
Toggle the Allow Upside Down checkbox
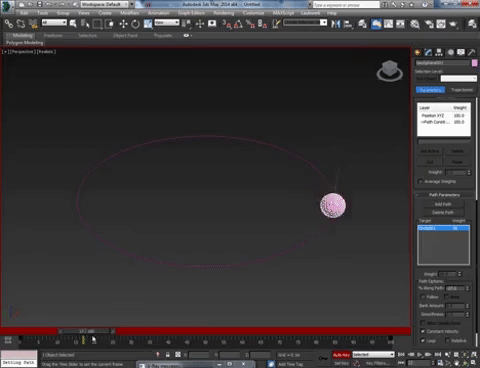click(x=423, y=323)
